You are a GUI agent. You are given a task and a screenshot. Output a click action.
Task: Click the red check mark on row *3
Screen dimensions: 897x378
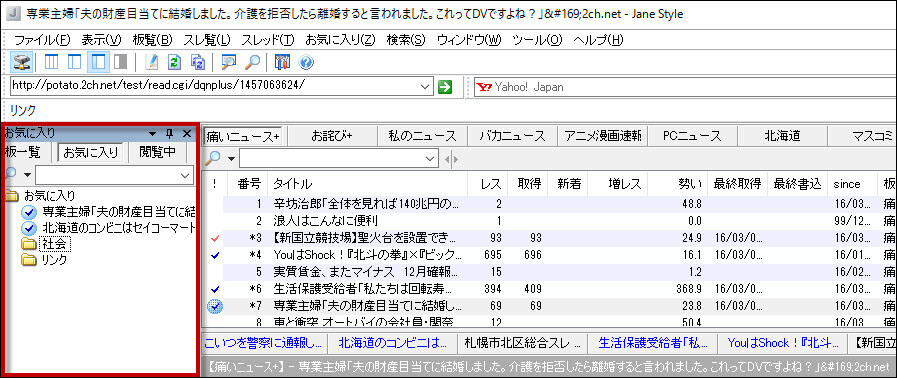[215, 238]
